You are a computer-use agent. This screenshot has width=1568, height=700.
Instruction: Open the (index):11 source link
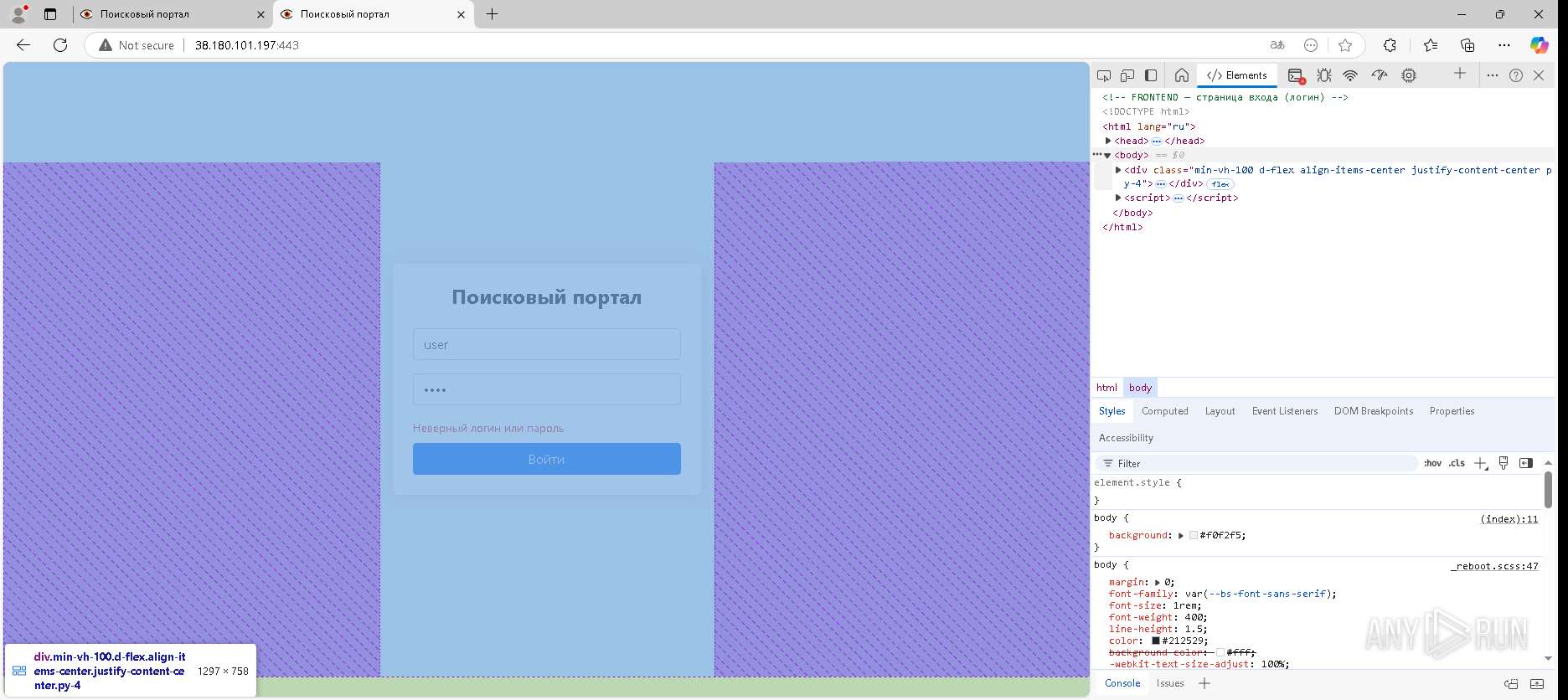tap(1509, 519)
